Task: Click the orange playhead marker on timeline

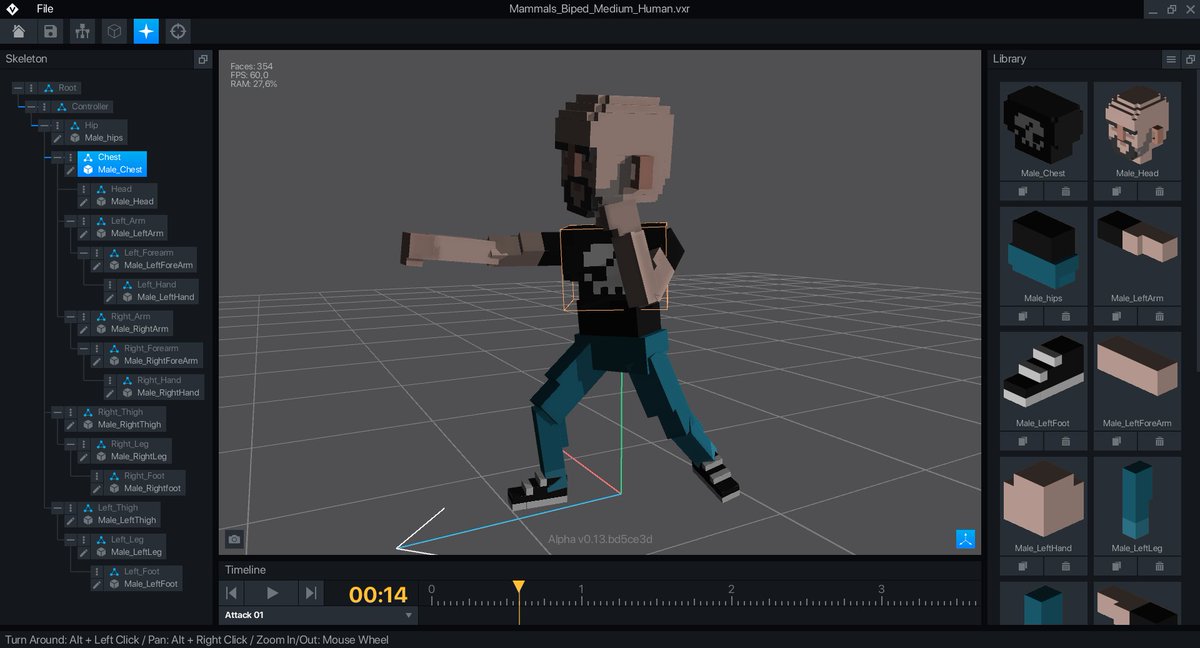Action: pos(518,587)
